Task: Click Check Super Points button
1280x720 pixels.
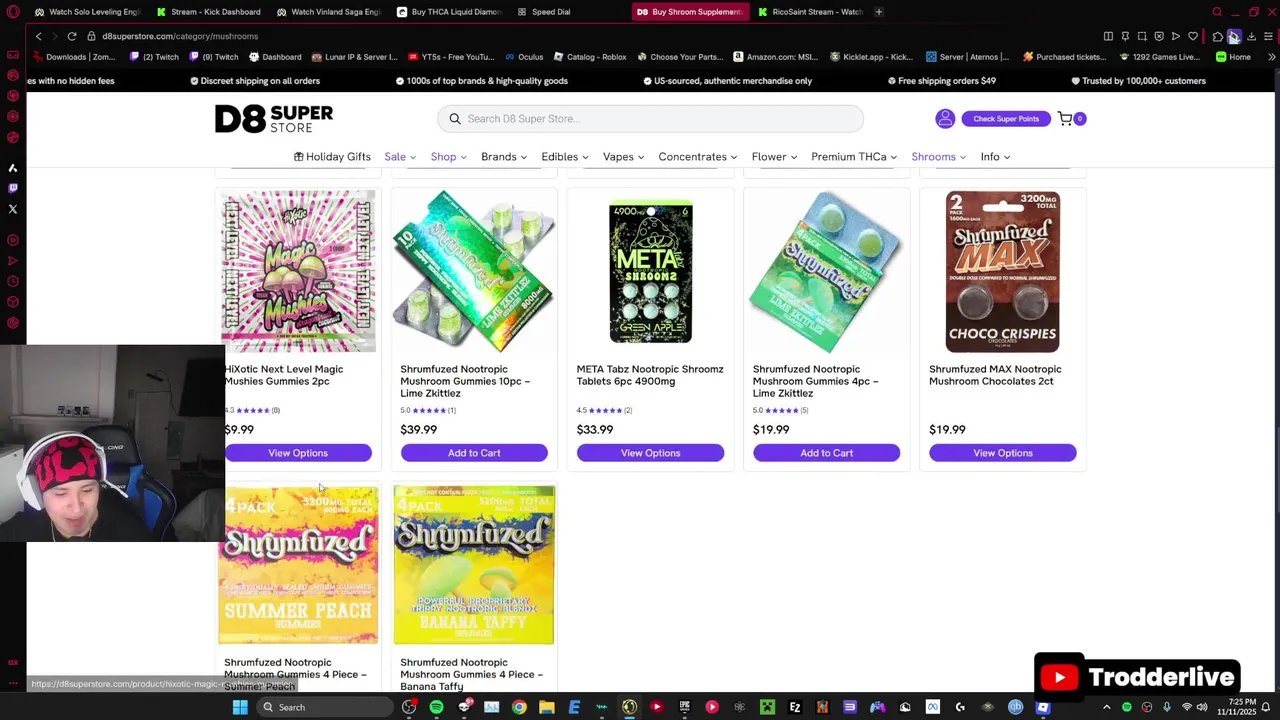Action: (x=1006, y=119)
